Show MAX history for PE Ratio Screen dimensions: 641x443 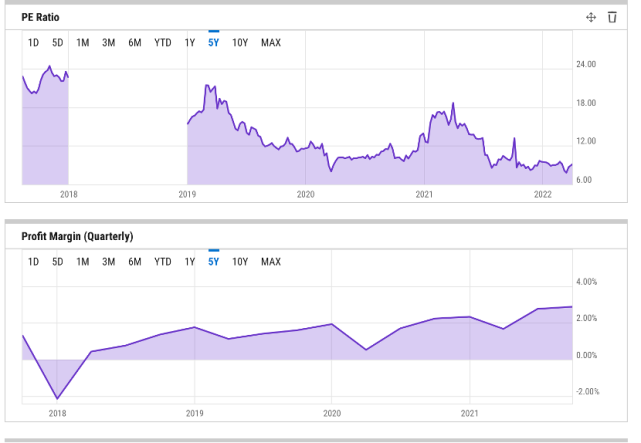271,43
